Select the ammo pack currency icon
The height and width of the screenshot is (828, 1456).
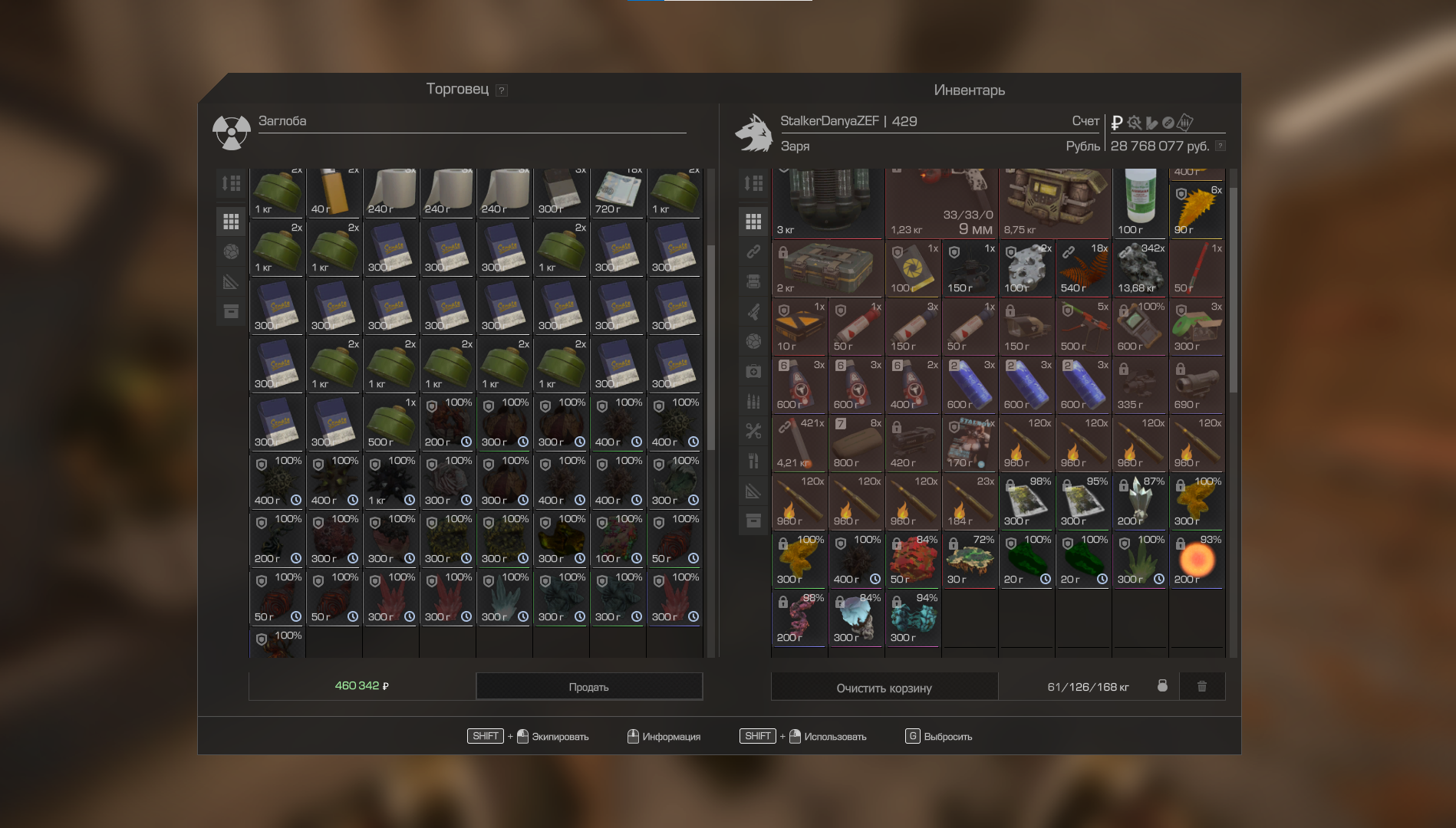[x=1185, y=122]
